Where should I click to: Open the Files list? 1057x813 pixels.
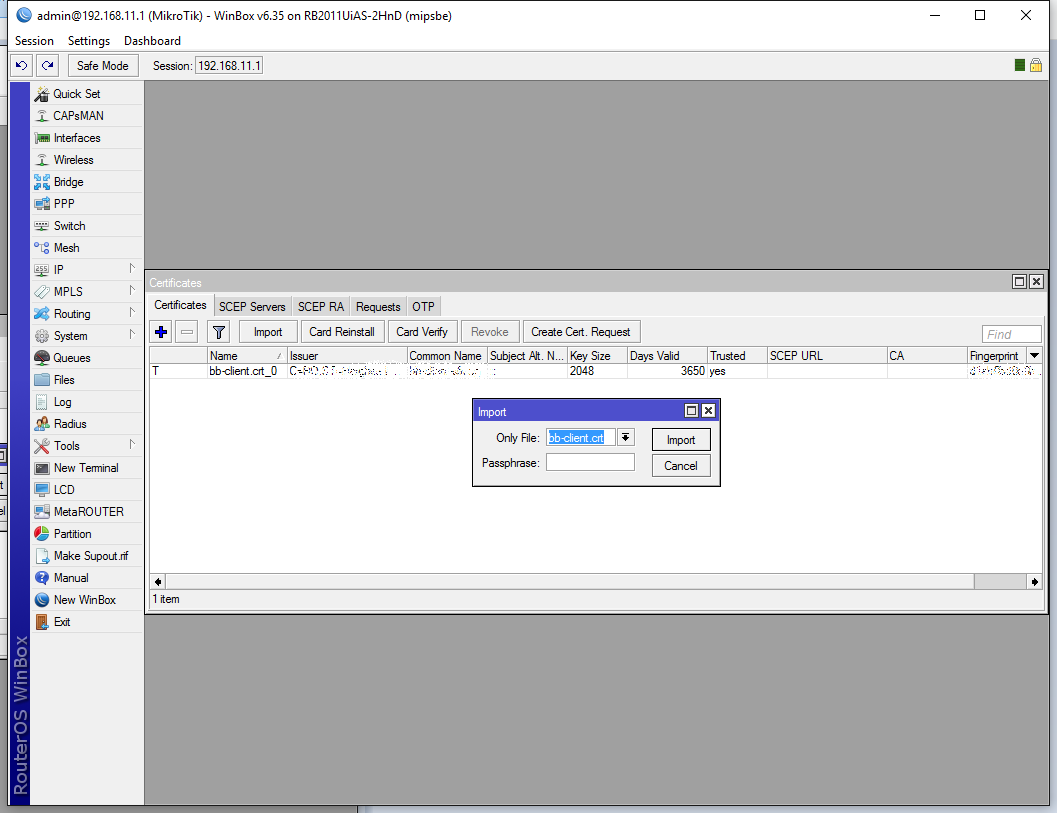(88, 380)
